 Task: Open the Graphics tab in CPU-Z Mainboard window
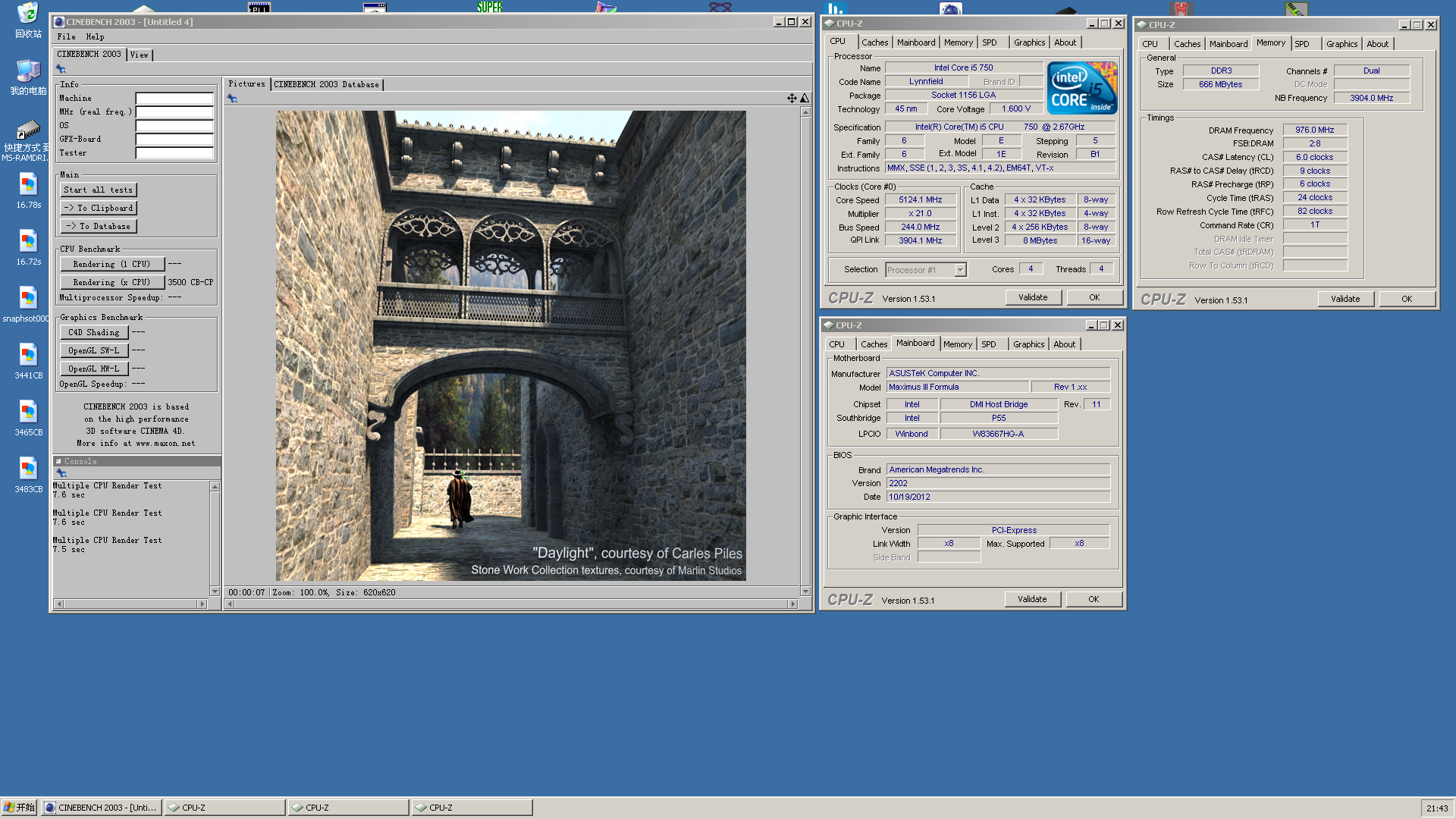(x=1028, y=344)
